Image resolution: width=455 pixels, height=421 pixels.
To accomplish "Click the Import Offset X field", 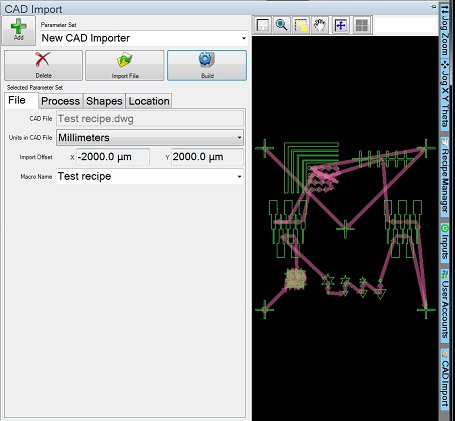I will coord(113,157).
